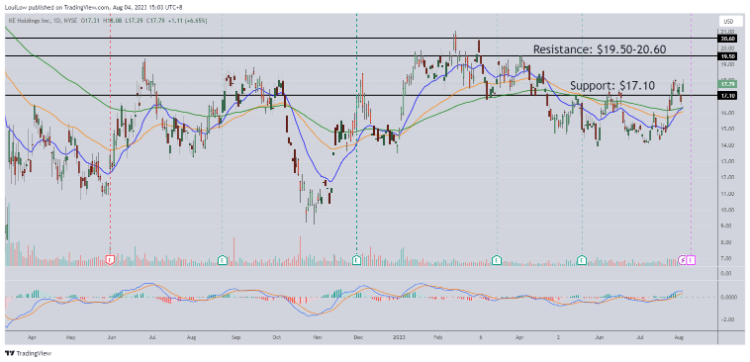The image size is (750, 362).
Task: Click the green earnings marker above the Dec label
Action: click(356, 260)
